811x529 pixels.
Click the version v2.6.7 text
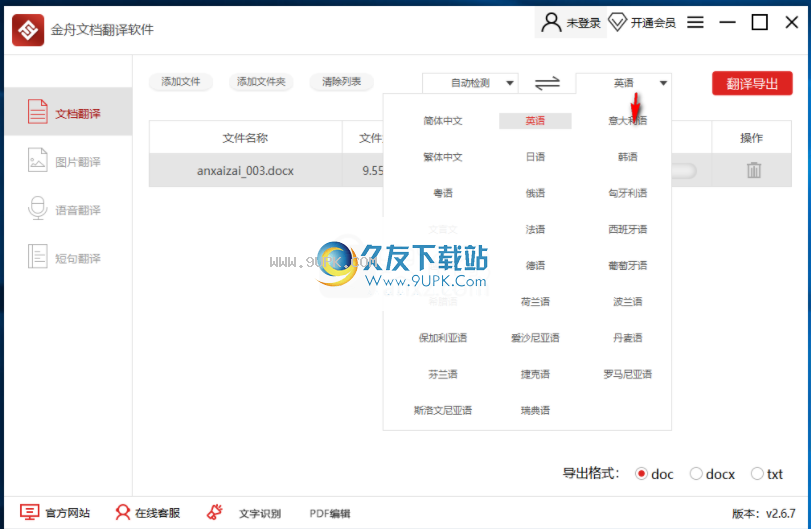point(764,513)
